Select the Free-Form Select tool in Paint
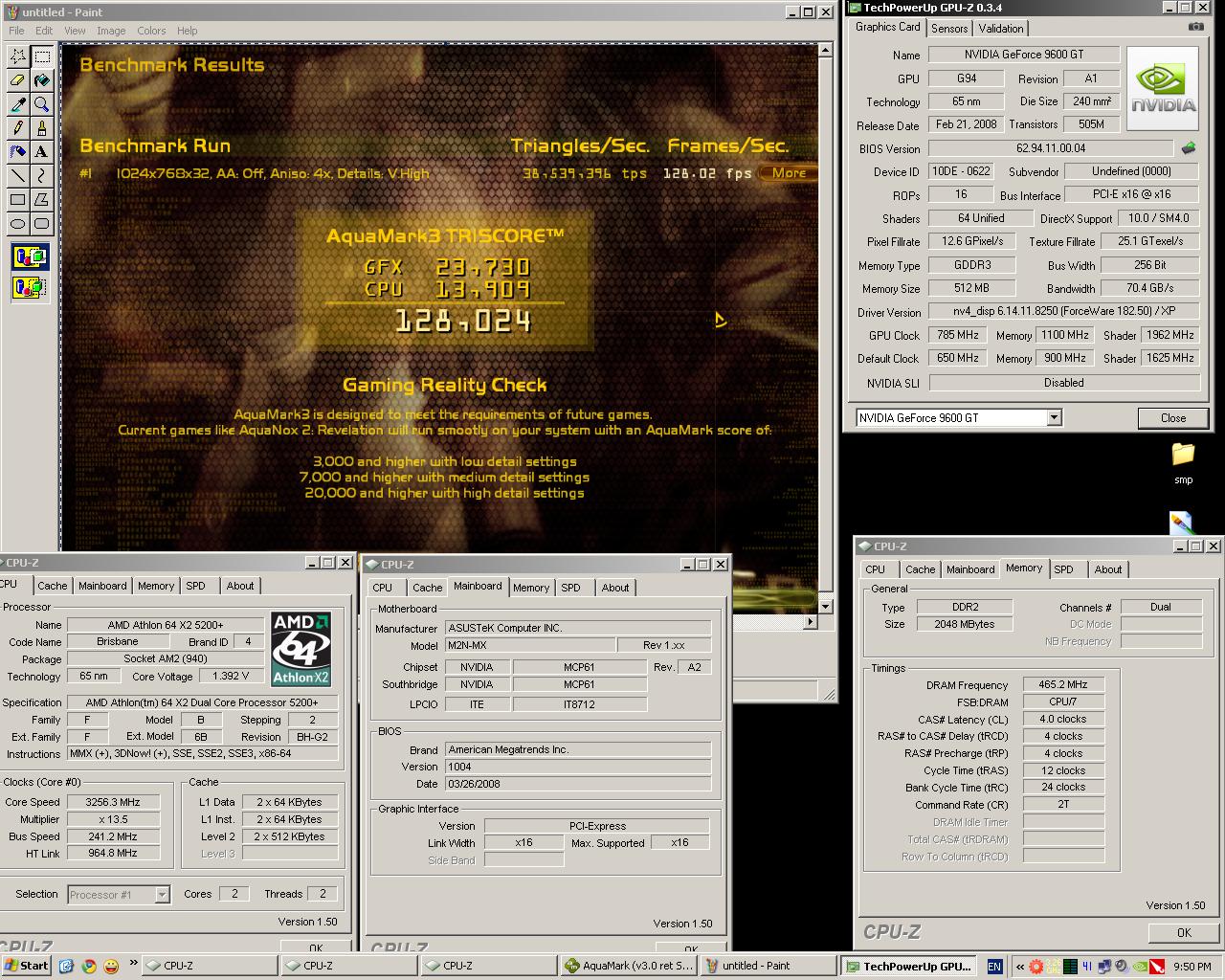Image resolution: width=1225 pixels, height=980 pixels. 17,56
